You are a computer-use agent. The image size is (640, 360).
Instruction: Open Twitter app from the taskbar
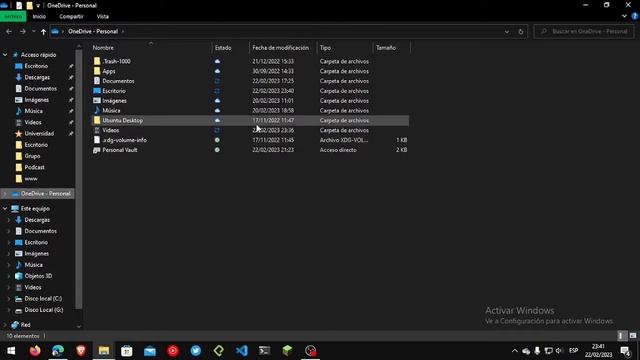point(196,351)
